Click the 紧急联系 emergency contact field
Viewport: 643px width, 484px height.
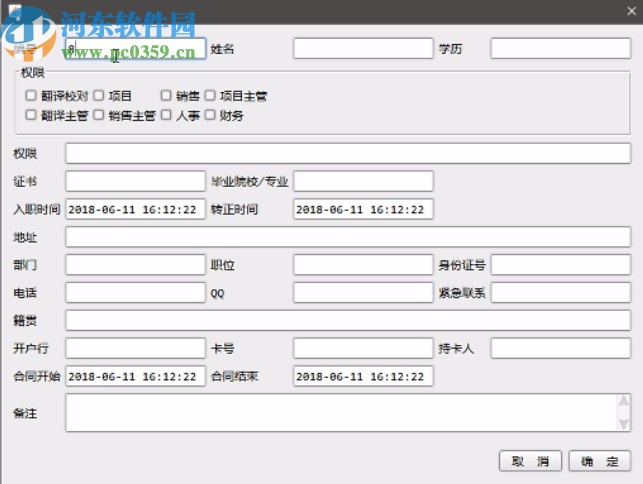(x=561, y=292)
